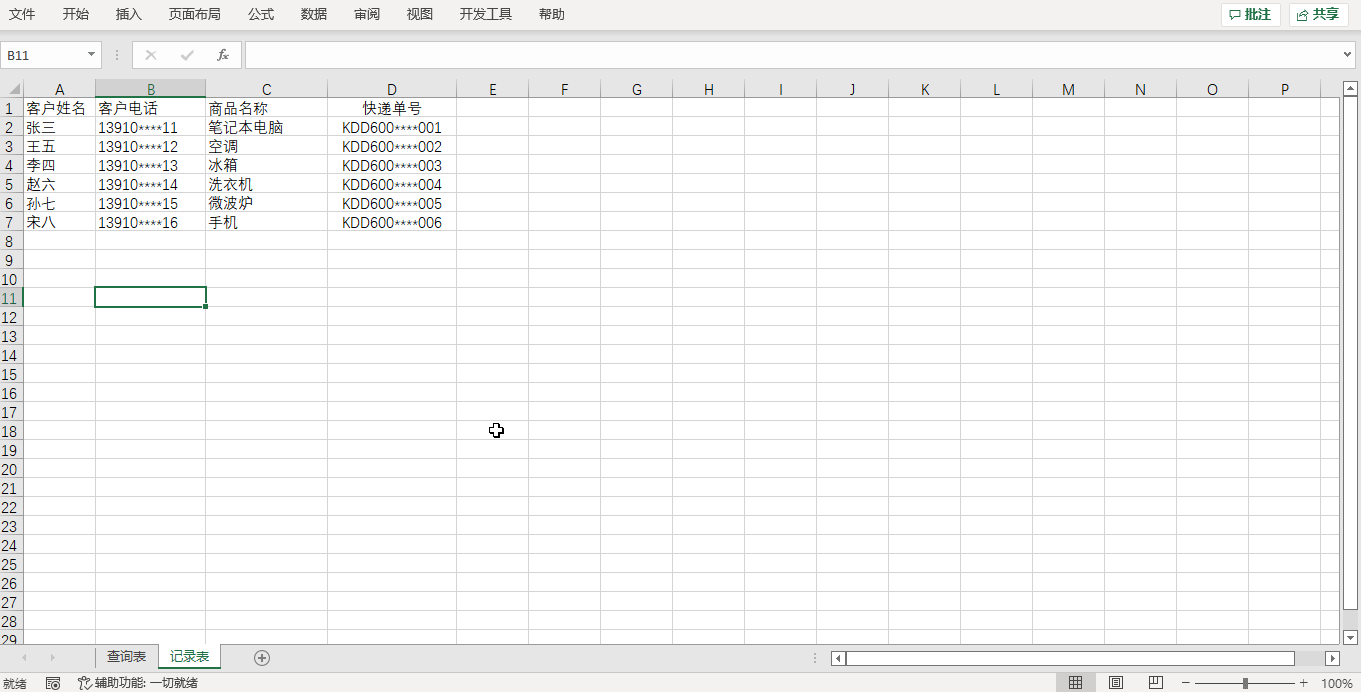Select the 微波炉 cell
Image resolution: width=1361 pixels, height=692 pixels.
coord(266,203)
